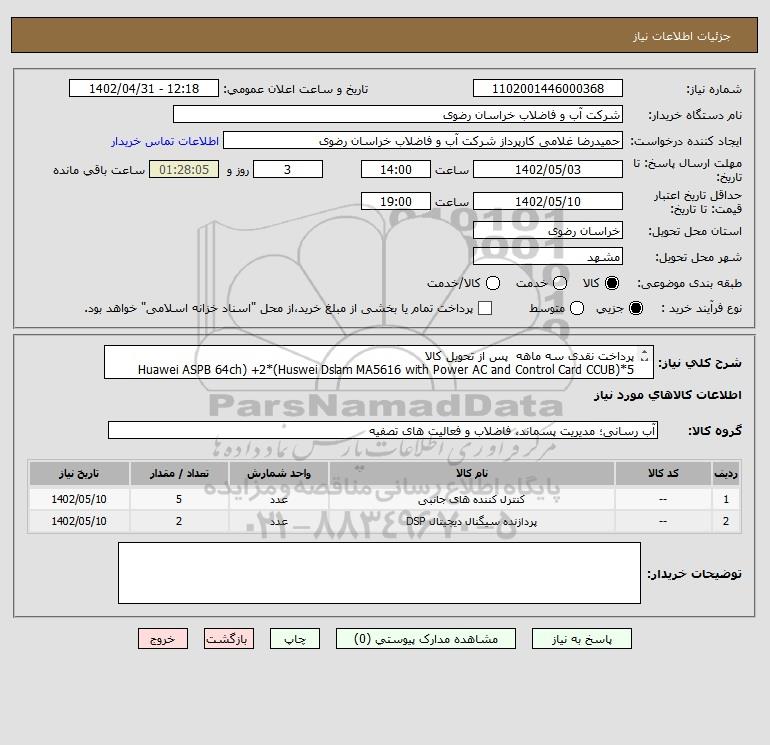Click the شهر محل تحویل field مشهد
The height and width of the screenshot is (745, 770).
point(548,256)
